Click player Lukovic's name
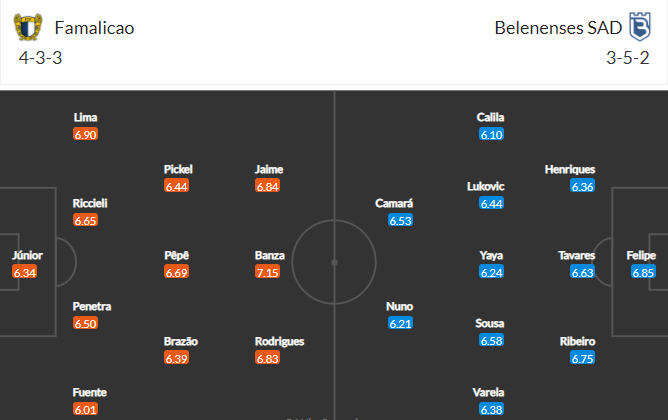 [486, 186]
